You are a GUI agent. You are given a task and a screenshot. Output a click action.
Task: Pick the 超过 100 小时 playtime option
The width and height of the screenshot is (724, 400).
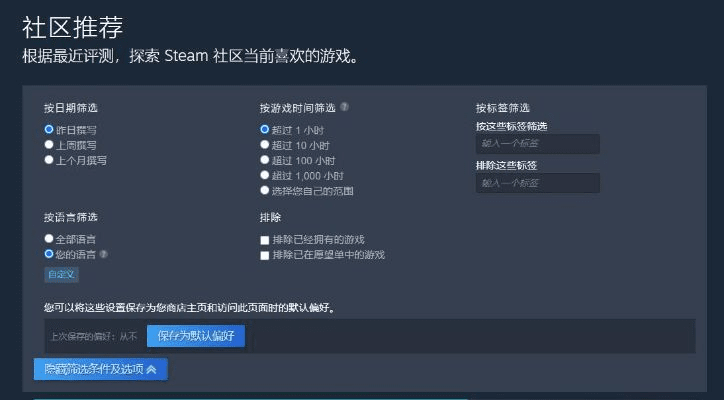pos(265,160)
